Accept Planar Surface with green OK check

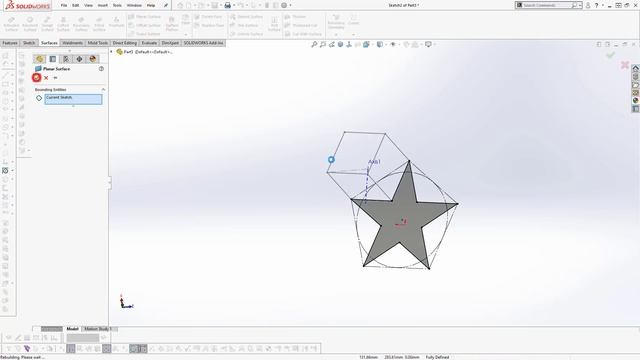(x=37, y=78)
